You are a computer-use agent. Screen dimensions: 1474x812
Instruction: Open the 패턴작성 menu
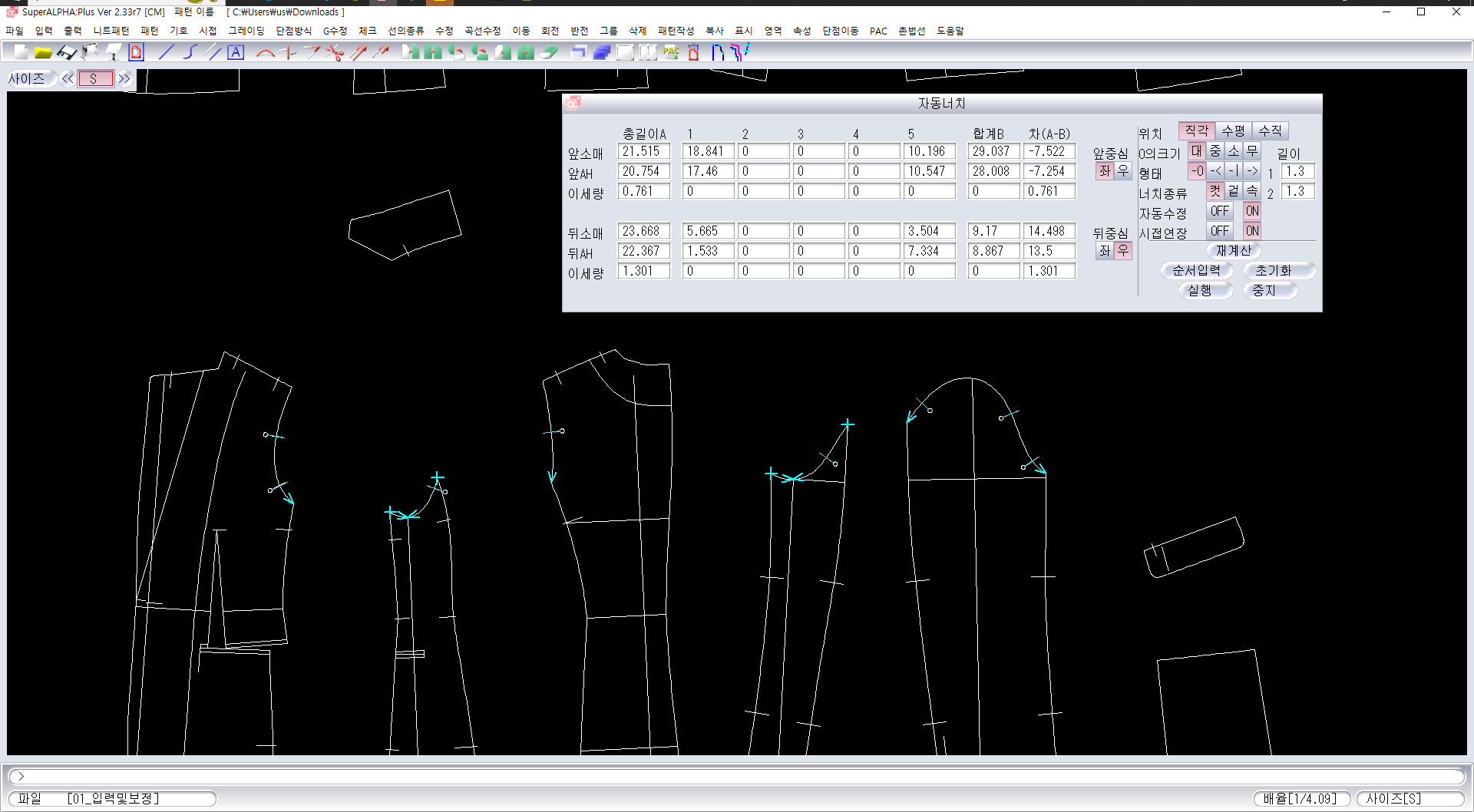(676, 31)
